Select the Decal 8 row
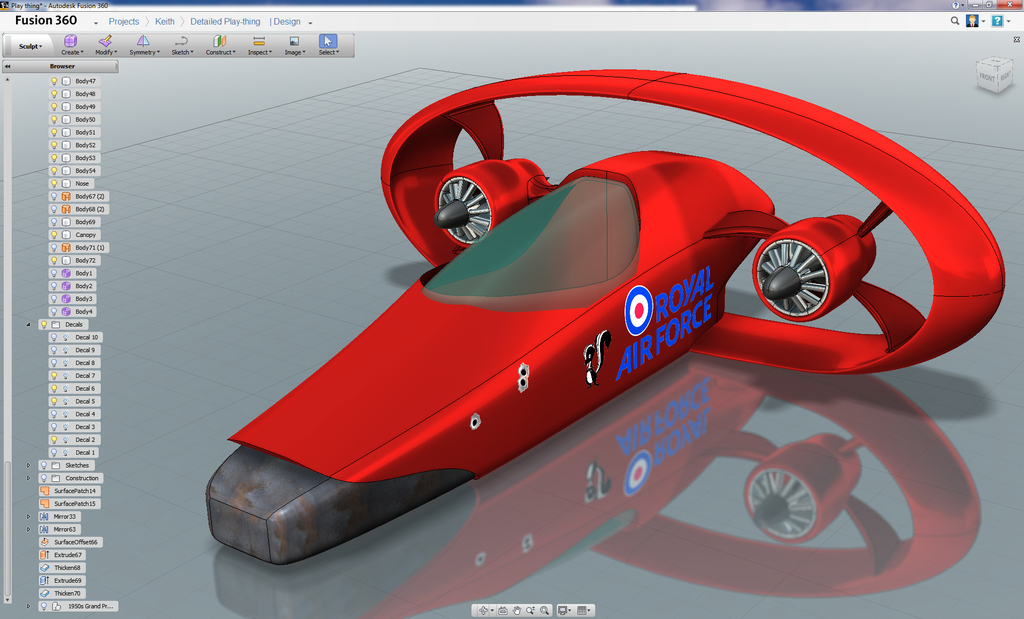Viewport: 1024px width, 619px height. pyautogui.click(x=74, y=363)
